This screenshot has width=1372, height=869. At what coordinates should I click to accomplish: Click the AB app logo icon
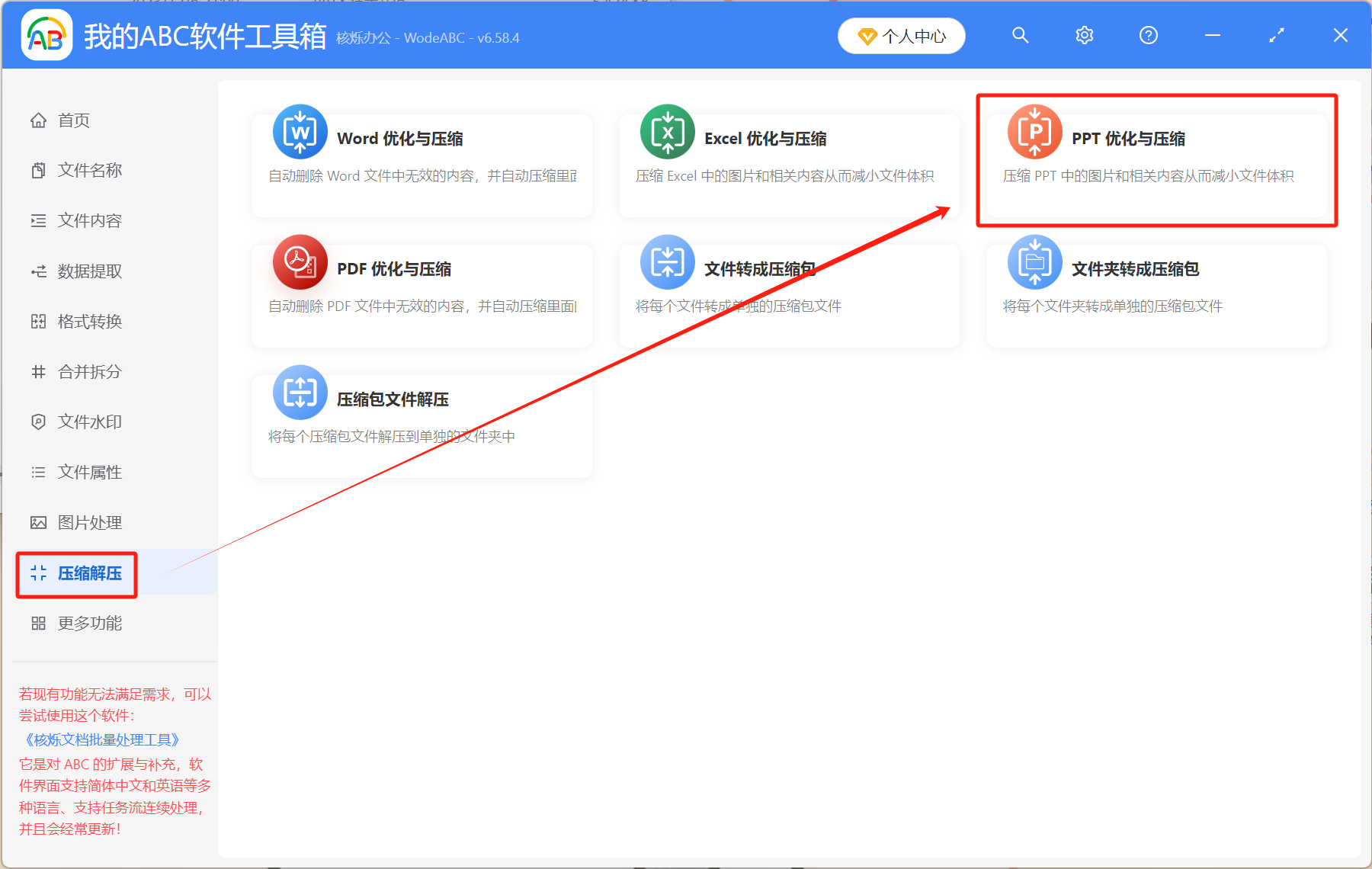[46, 34]
